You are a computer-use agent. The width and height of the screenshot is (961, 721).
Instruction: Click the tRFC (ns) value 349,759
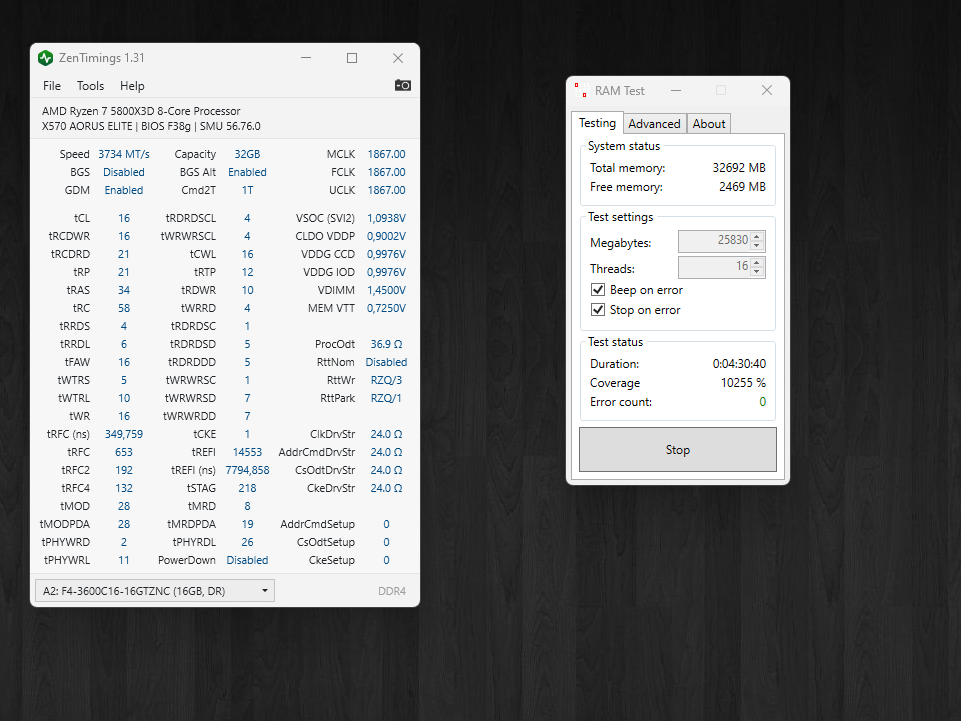coord(124,434)
